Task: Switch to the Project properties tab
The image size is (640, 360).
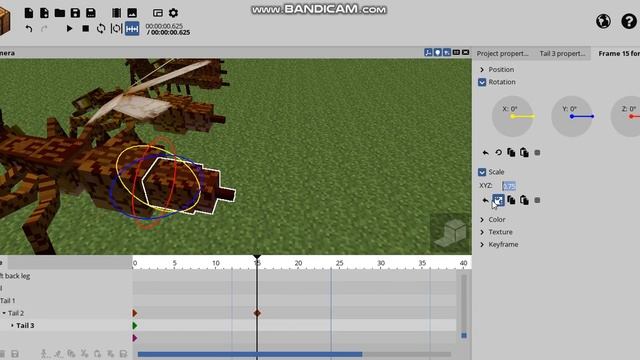Action: pyautogui.click(x=502, y=53)
